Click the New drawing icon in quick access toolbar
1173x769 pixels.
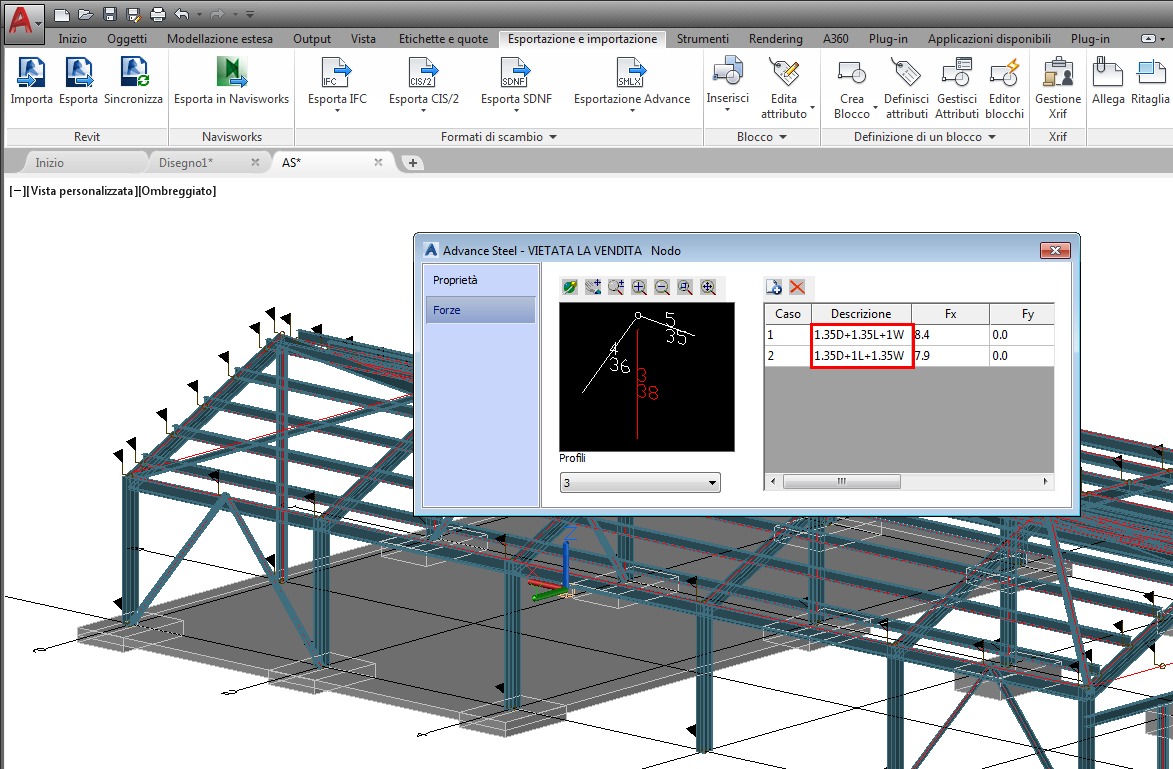(63, 14)
